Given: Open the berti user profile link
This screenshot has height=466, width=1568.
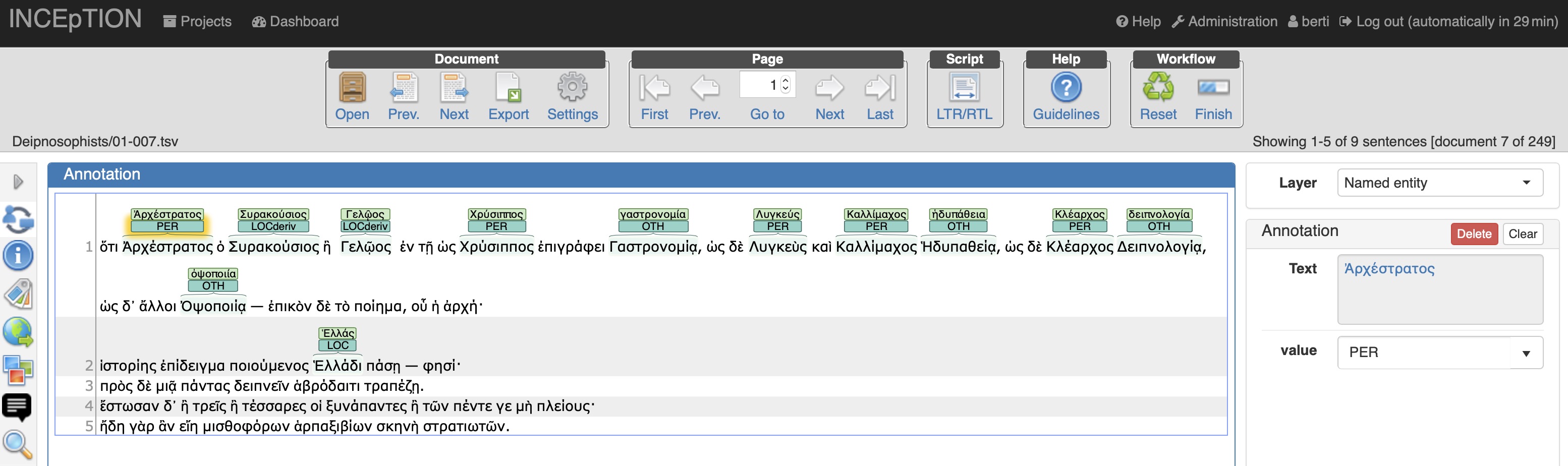Looking at the screenshot, I should (1309, 21).
